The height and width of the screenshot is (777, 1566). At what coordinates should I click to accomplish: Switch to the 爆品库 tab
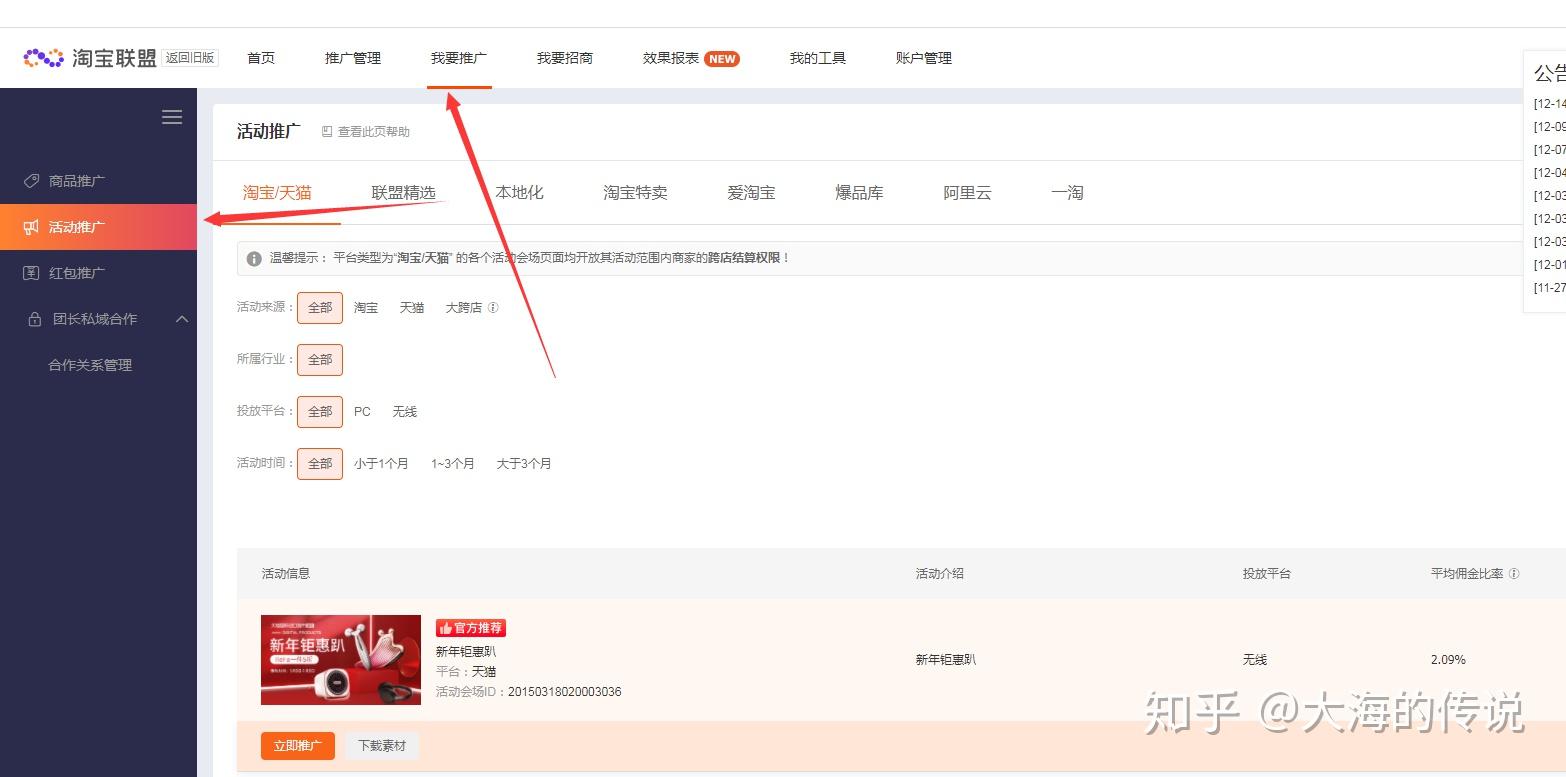pyautogui.click(x=859, y=193)
